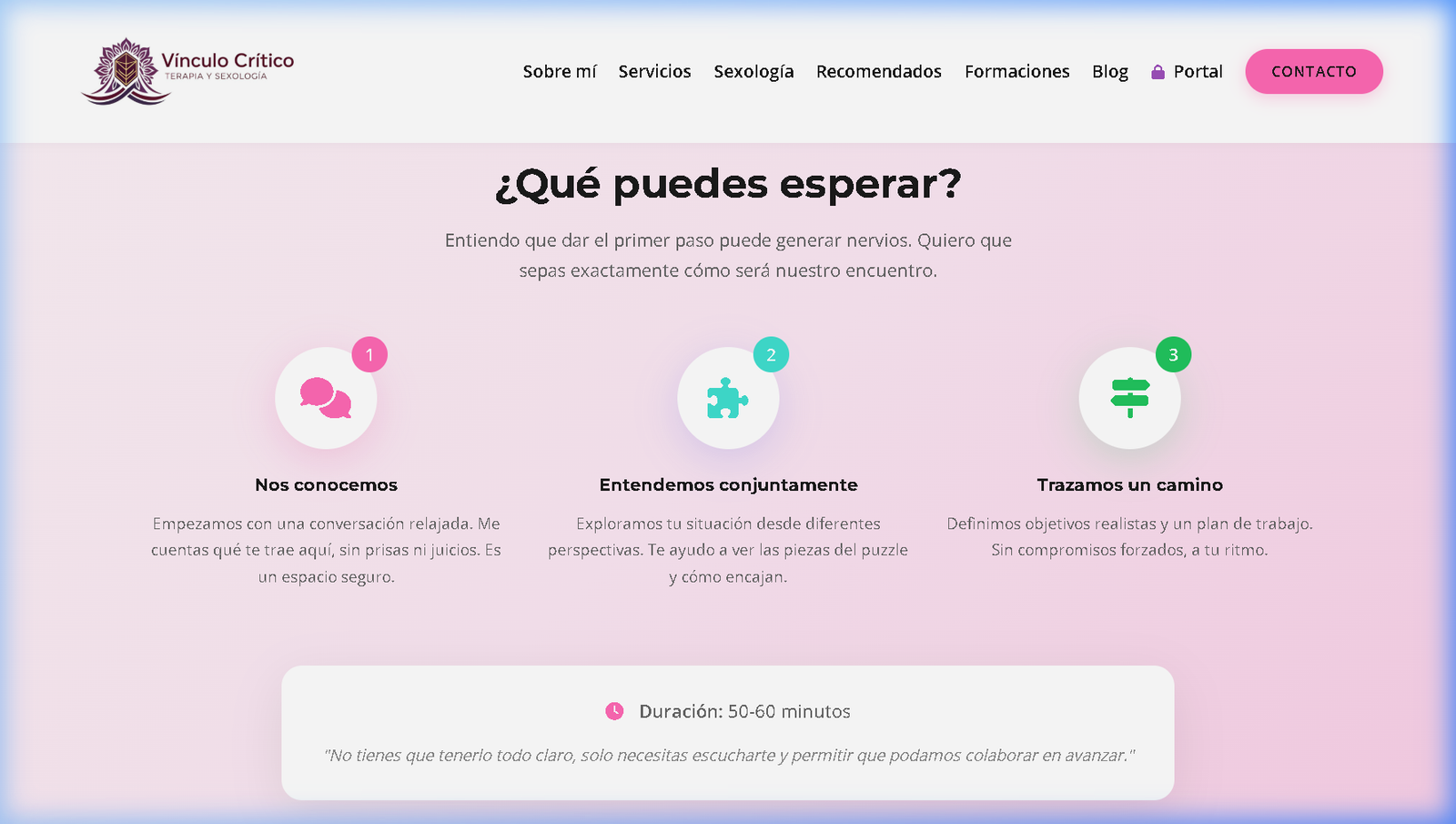Navigate to Formaciones
1456x824 pixels.
click(1017, 71)
